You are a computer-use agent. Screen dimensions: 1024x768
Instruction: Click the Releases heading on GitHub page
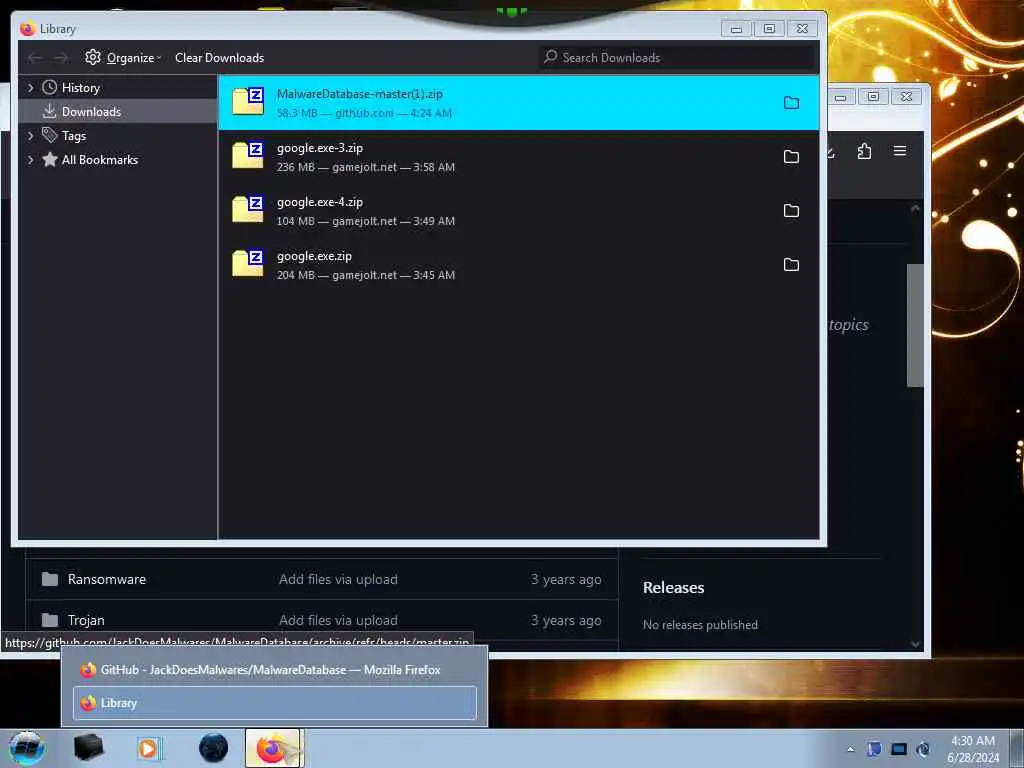673,587
